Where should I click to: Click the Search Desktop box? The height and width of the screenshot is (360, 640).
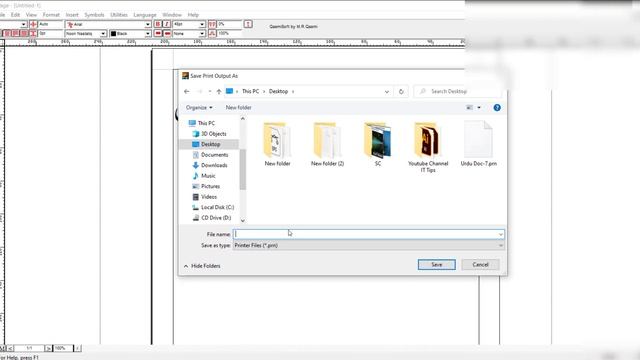457,91
